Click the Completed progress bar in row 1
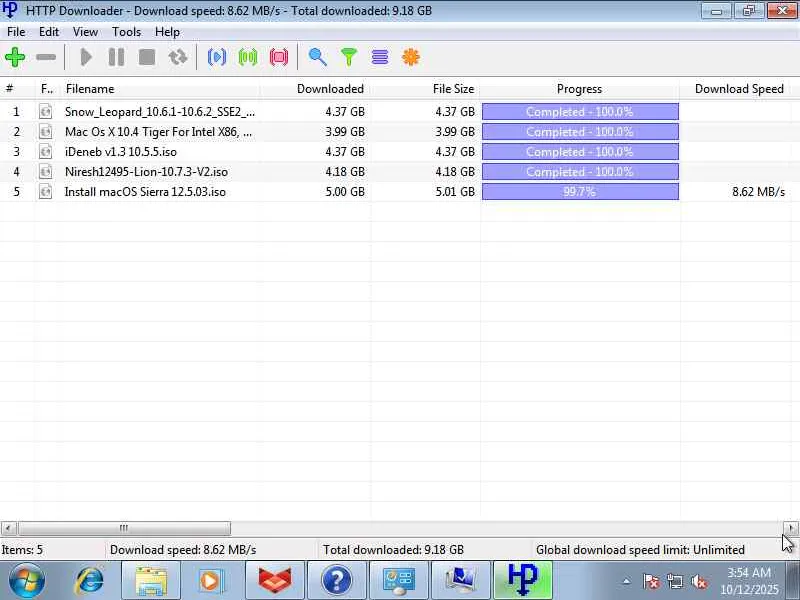 coord(580,112)
